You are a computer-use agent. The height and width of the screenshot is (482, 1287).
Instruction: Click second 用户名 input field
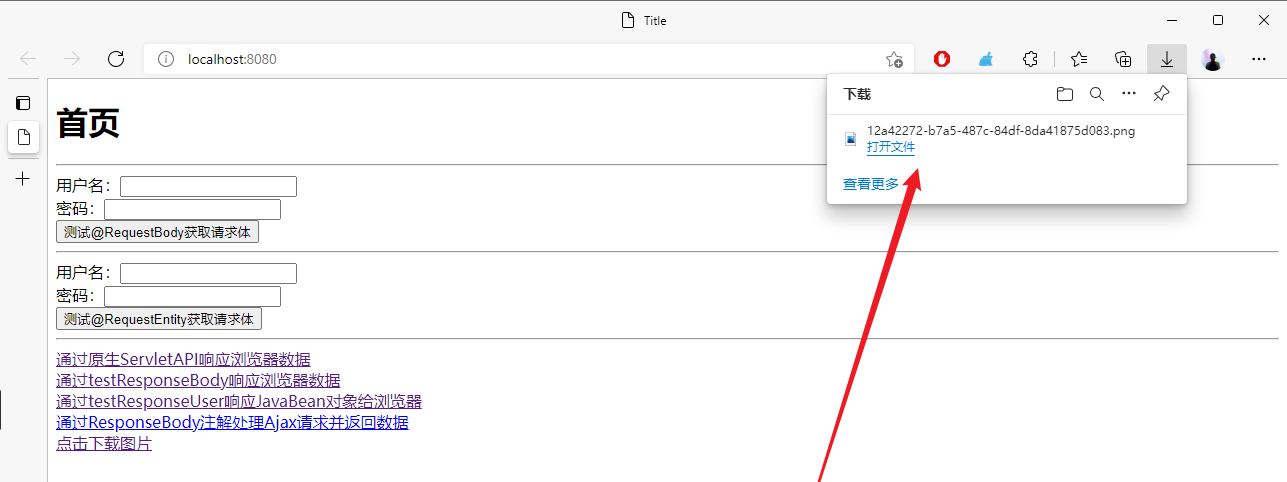[x=208, y=274]
